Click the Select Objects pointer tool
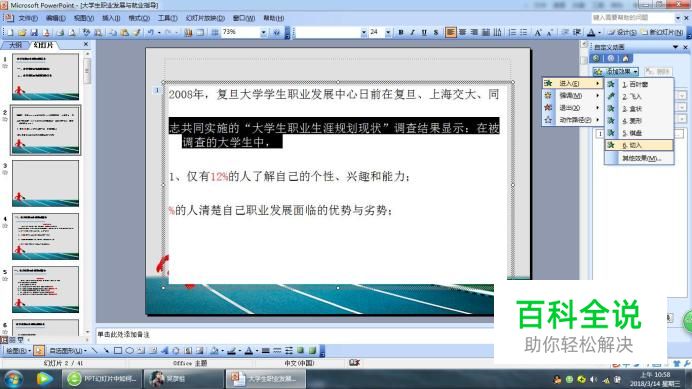The height and width of the screenshot is (389, 692). click(38, 351)
